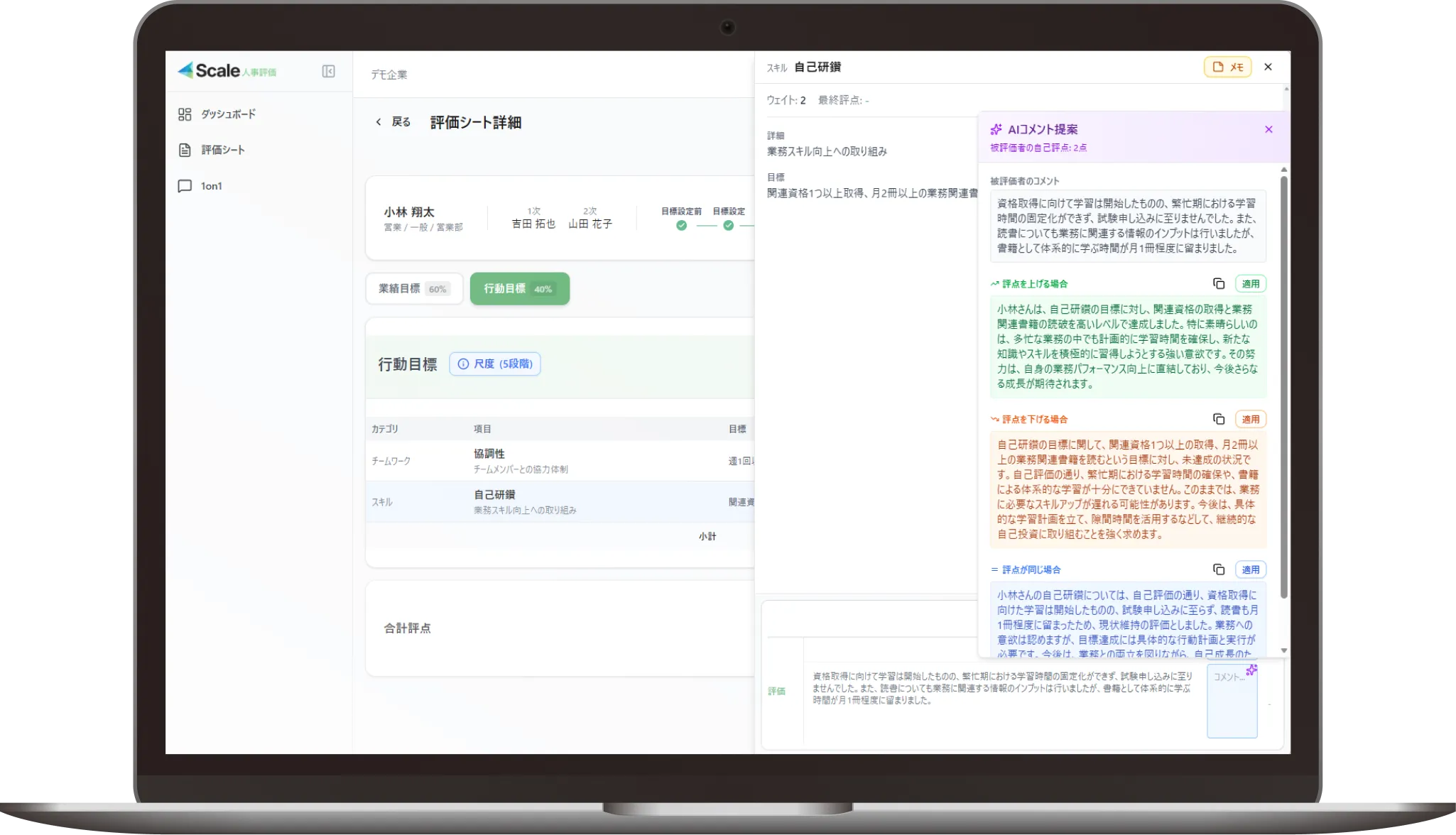Collapse the left sidebar panel
This screenshot has width=1456, height=835.
point(327,72)
